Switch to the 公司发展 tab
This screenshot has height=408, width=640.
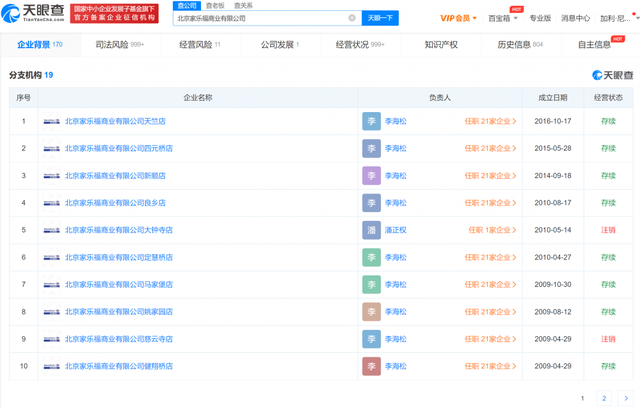pyautogui.click(x=280, y=44)
